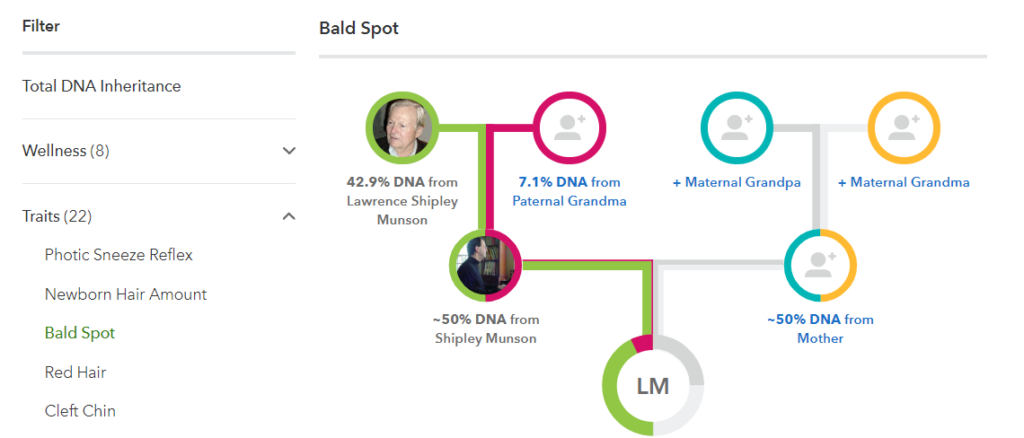Screen dimensions: 1024x438
Task: Expand the Wellness (8) section chevron
Action: [289, 151]
